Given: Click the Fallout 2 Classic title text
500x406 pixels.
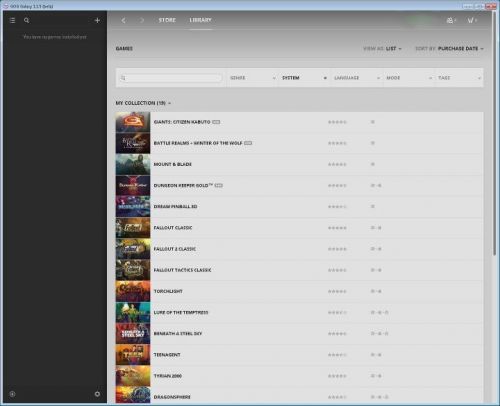Looking at the screenshot, I should pos(175,249).
